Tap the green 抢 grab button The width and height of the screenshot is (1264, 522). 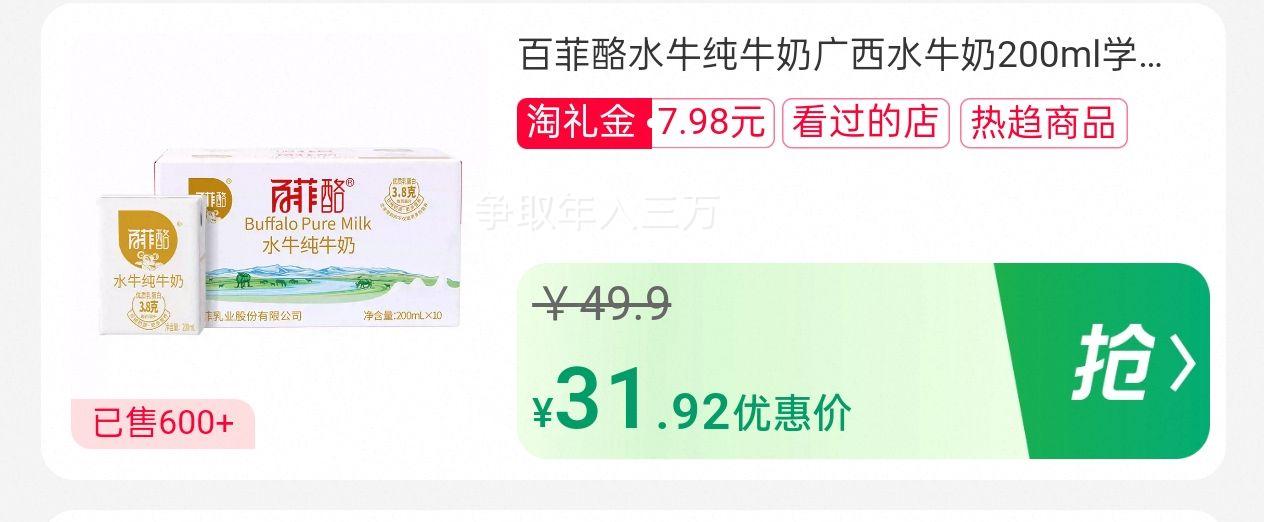click(1110, 361)
